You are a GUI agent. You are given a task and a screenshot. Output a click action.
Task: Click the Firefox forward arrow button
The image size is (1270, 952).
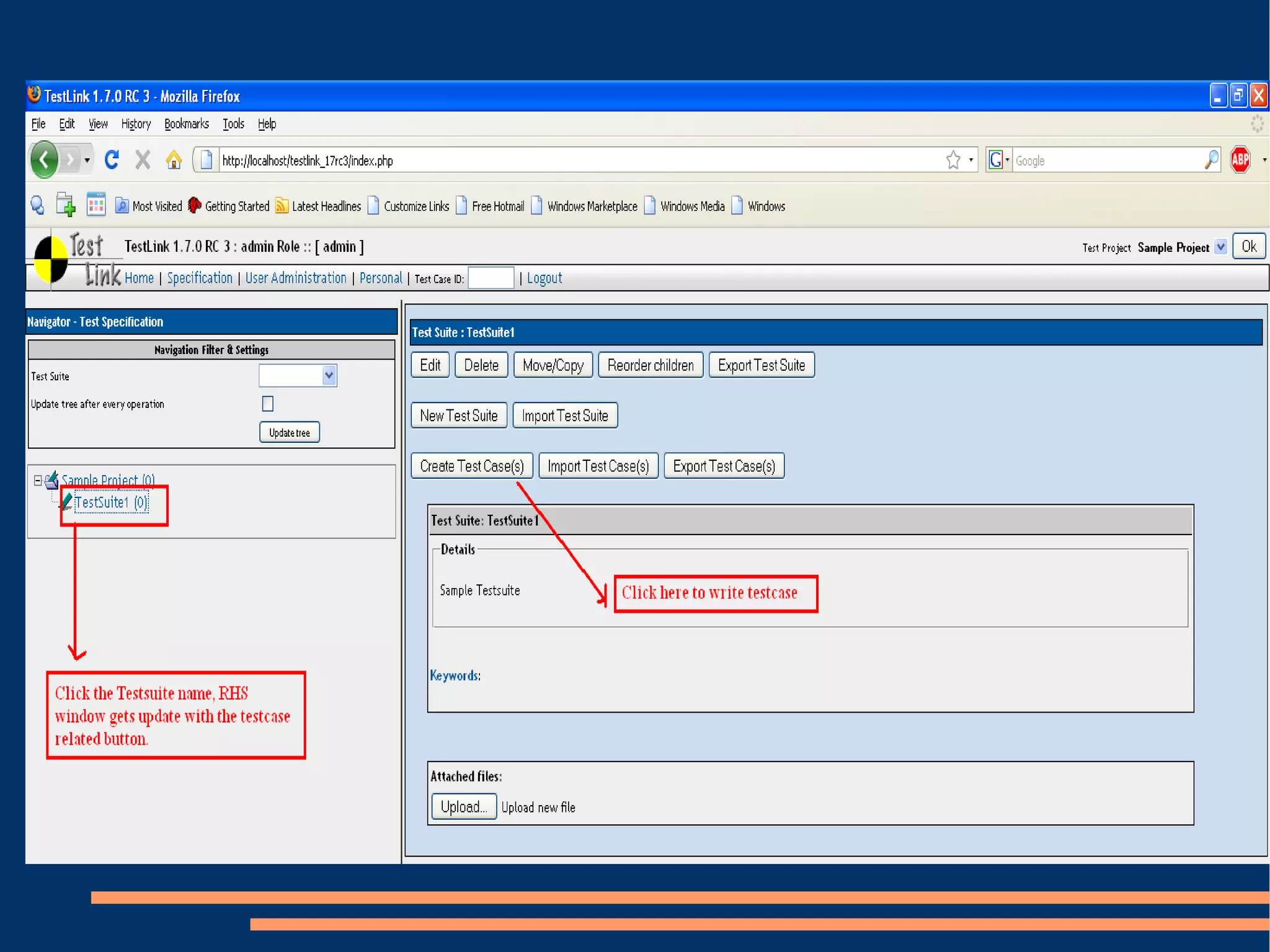pos(70,161)
